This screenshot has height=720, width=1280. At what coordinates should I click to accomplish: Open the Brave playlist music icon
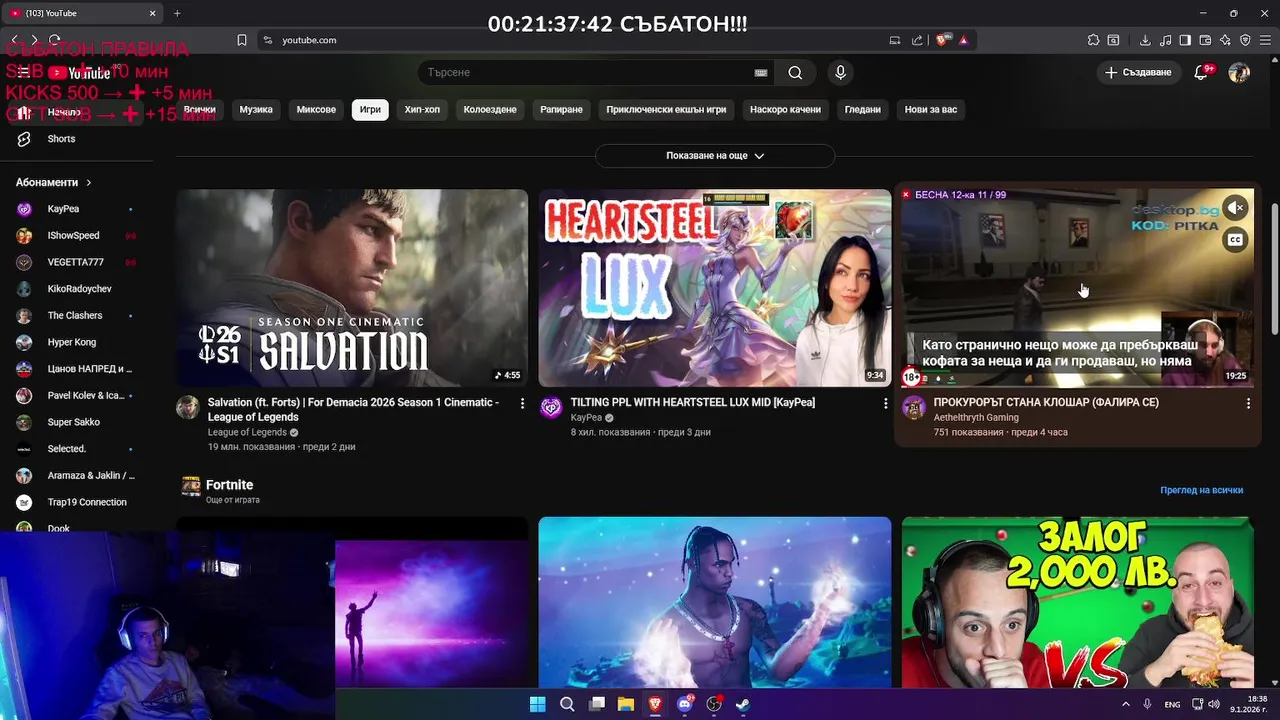tap(1165, 40)
